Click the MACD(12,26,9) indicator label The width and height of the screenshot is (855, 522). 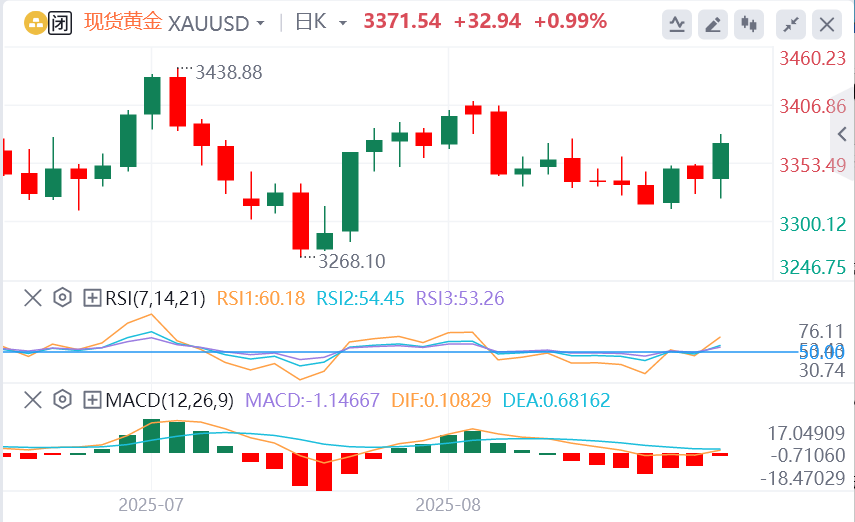[168, 401]
